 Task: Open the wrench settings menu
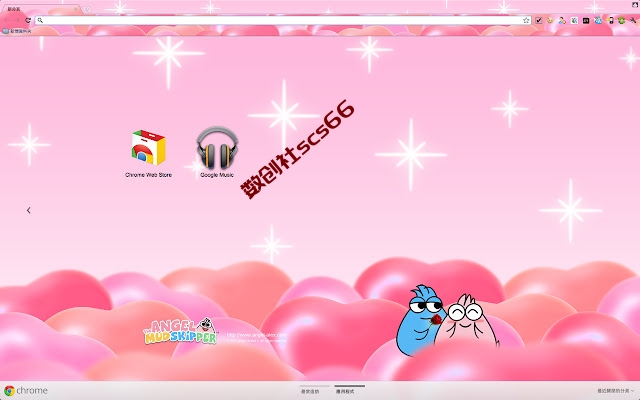pos(633,20)
